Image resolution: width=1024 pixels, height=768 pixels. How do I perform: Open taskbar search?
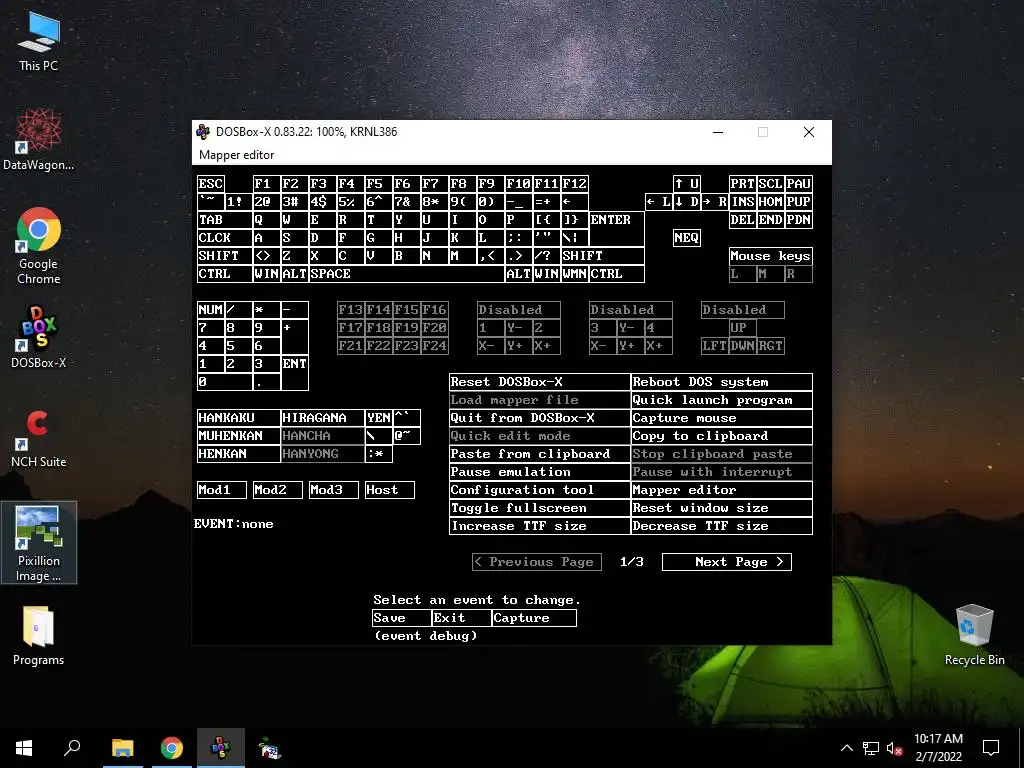[x=72, y=748]
